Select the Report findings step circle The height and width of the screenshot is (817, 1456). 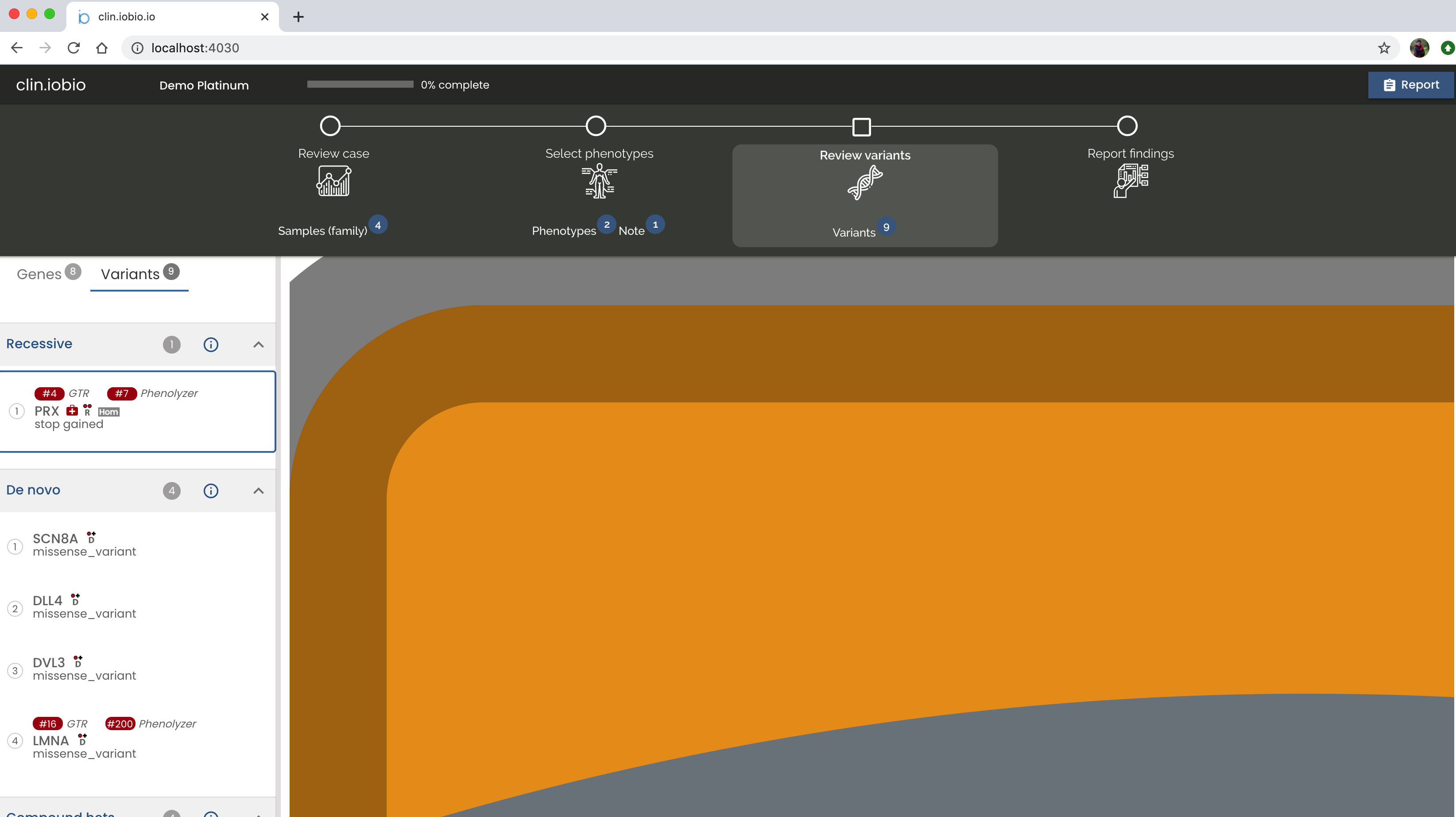(1127, 125)
